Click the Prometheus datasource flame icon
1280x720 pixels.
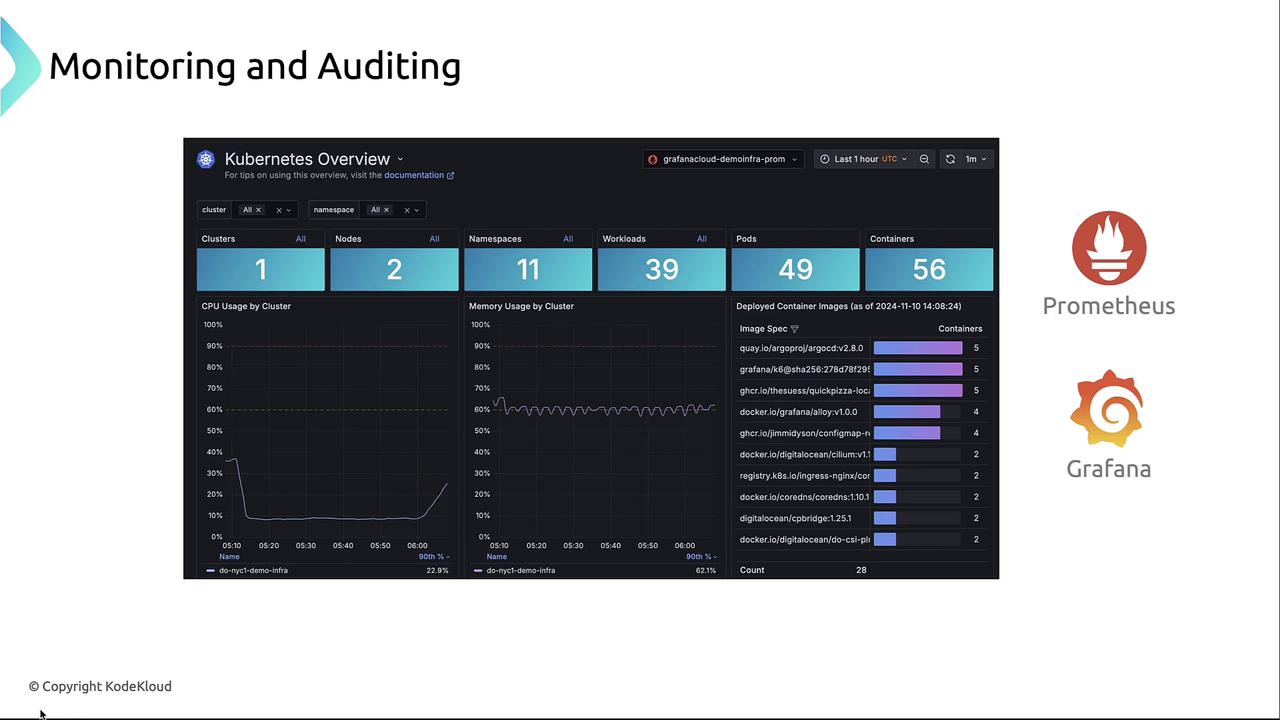653,159
